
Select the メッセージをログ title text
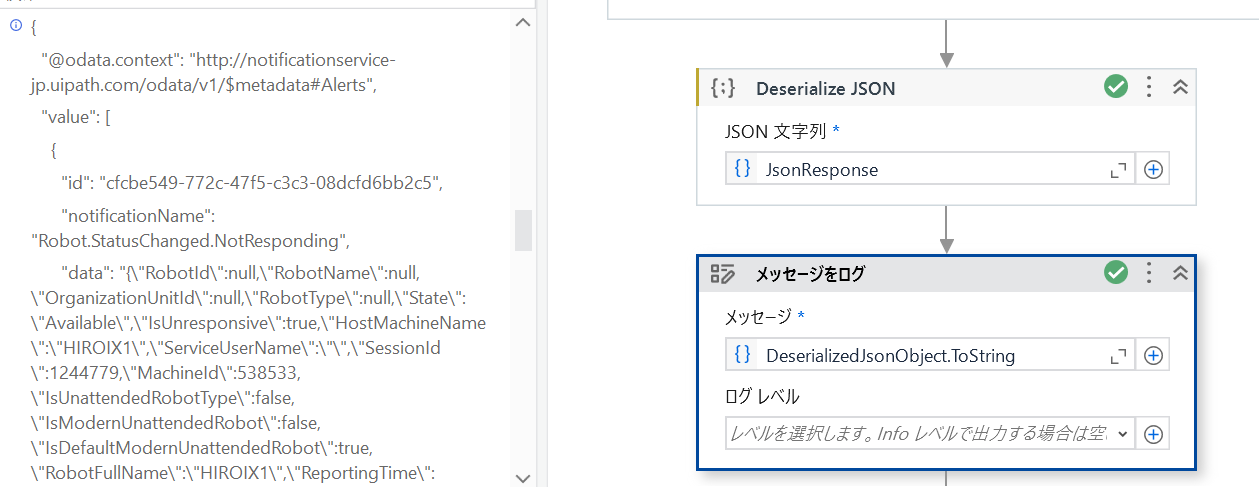tap(810, 273)
